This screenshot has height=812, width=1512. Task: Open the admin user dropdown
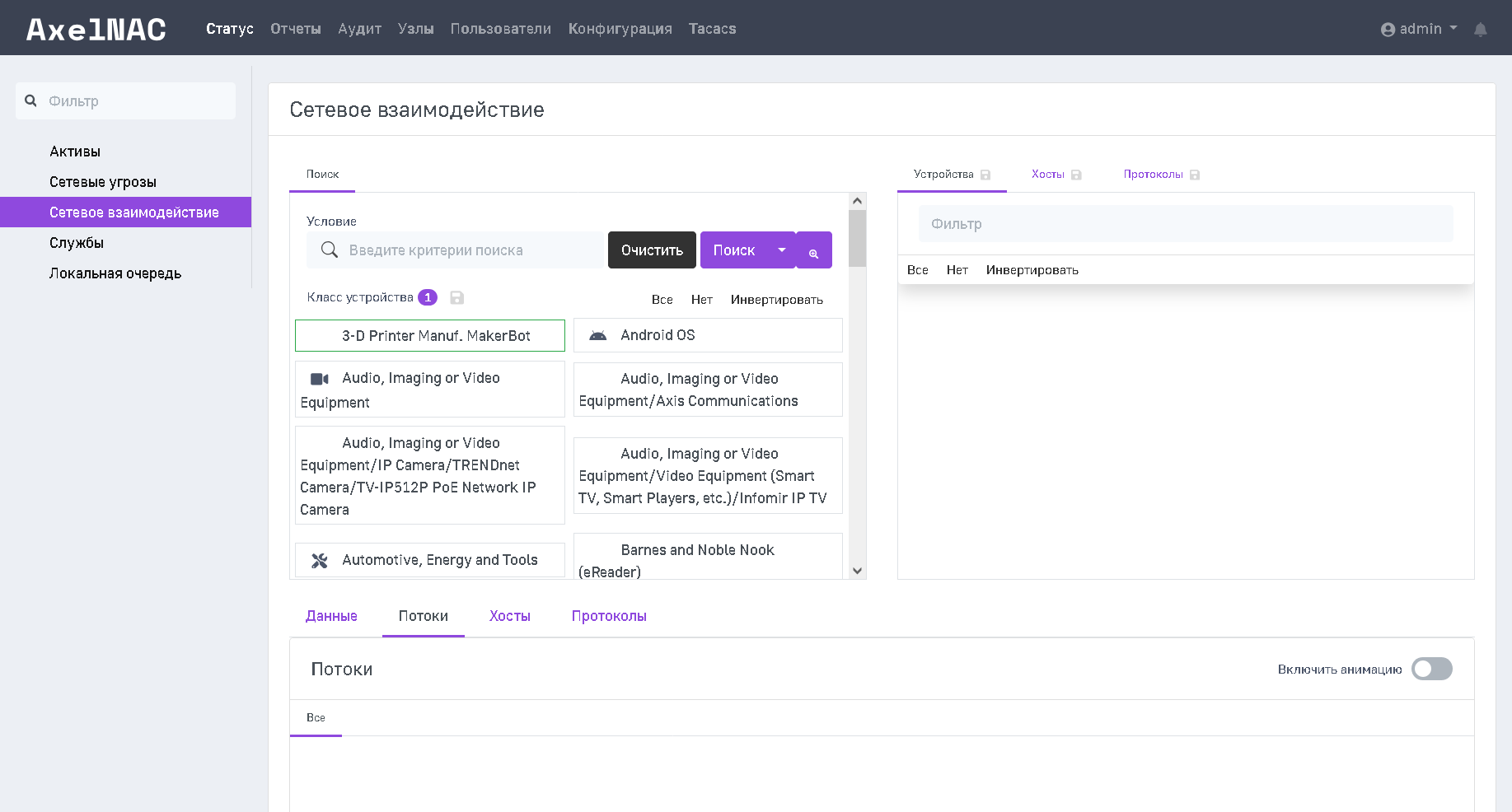[x=1419, y=29]
